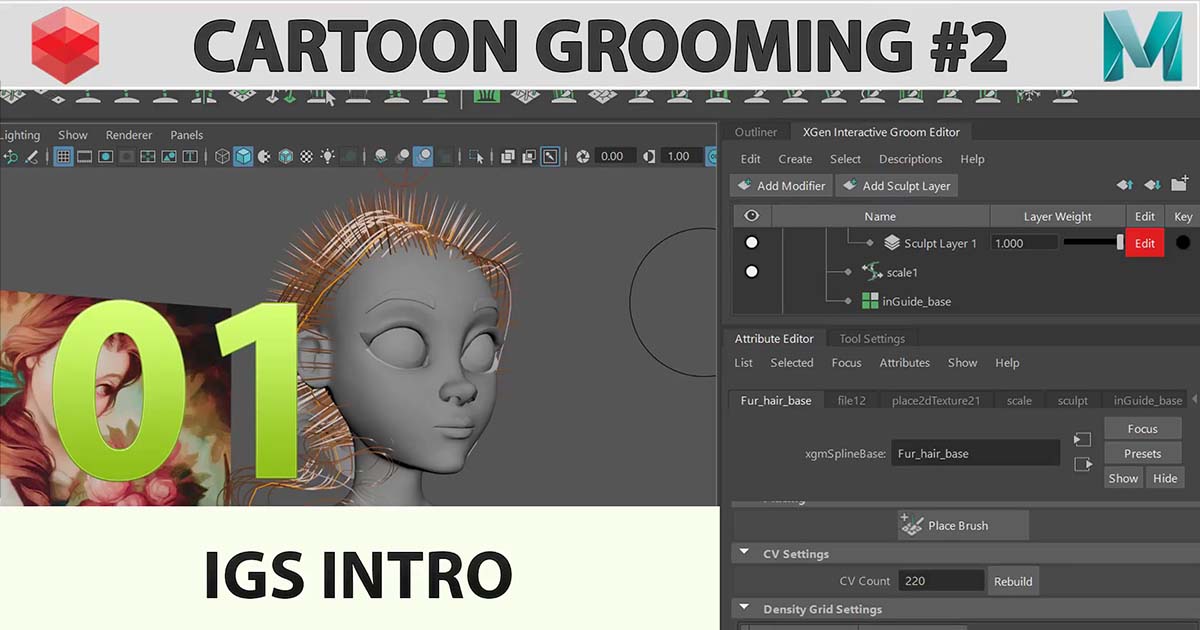Toggle the Key dot for Sculpt Layer 1

[x=1183, y=243]
